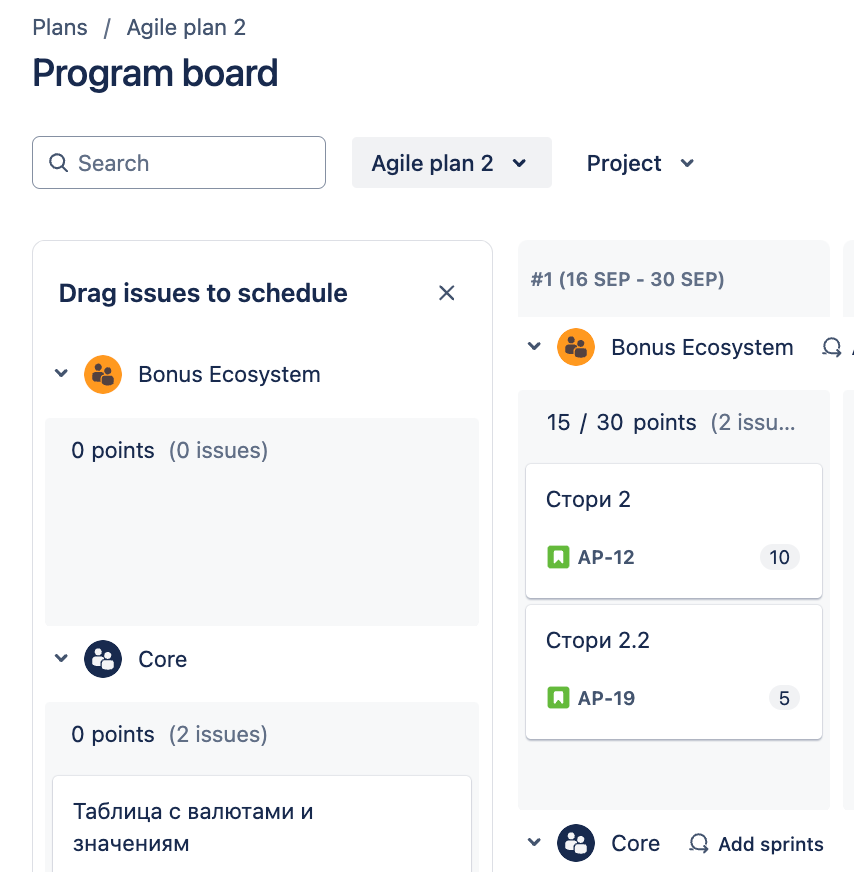
Task: Click Add sprints for the Core team
Action: pyautogui.click(x=757, y=844)
